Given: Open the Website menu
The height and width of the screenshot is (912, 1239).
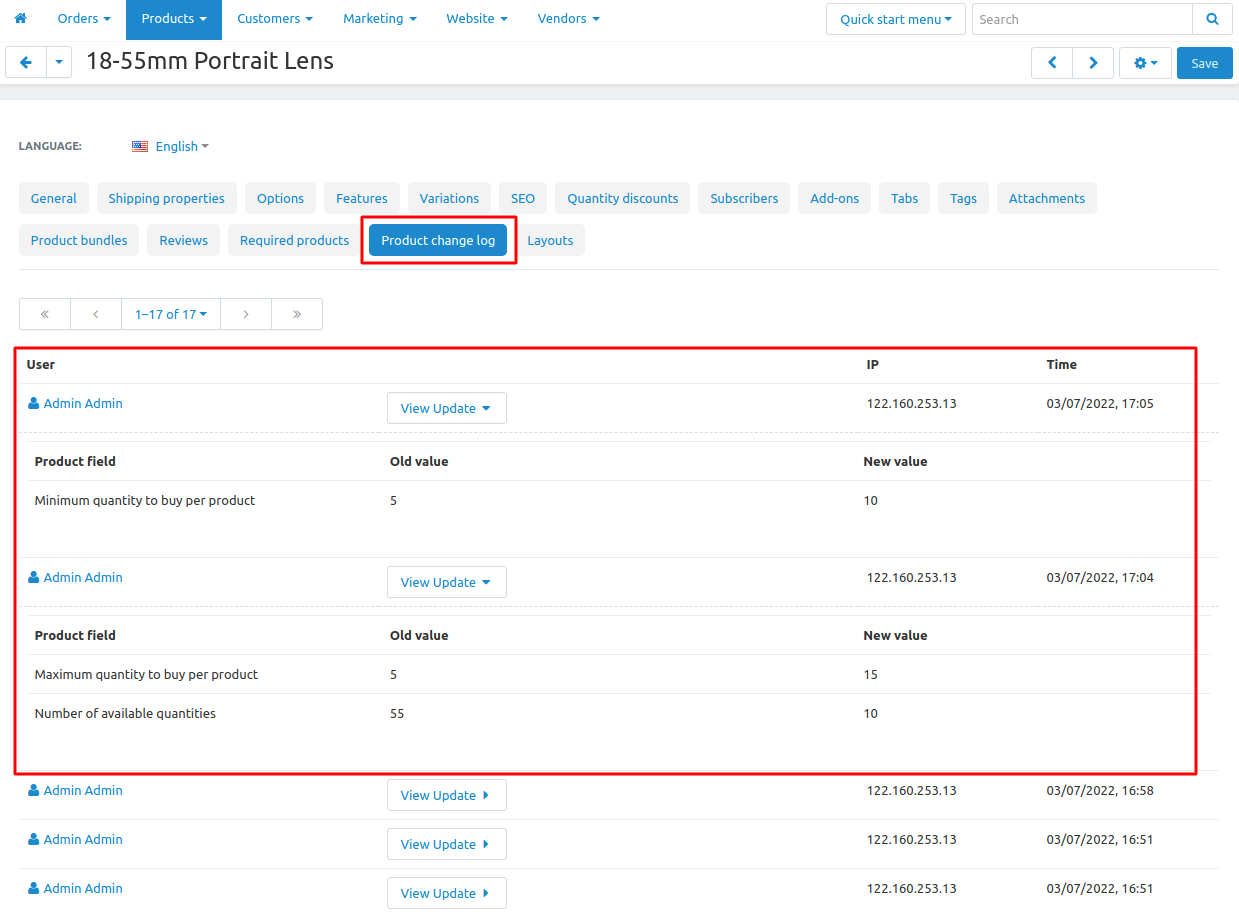Looking at the screenshot, I should tap(477, 19).
